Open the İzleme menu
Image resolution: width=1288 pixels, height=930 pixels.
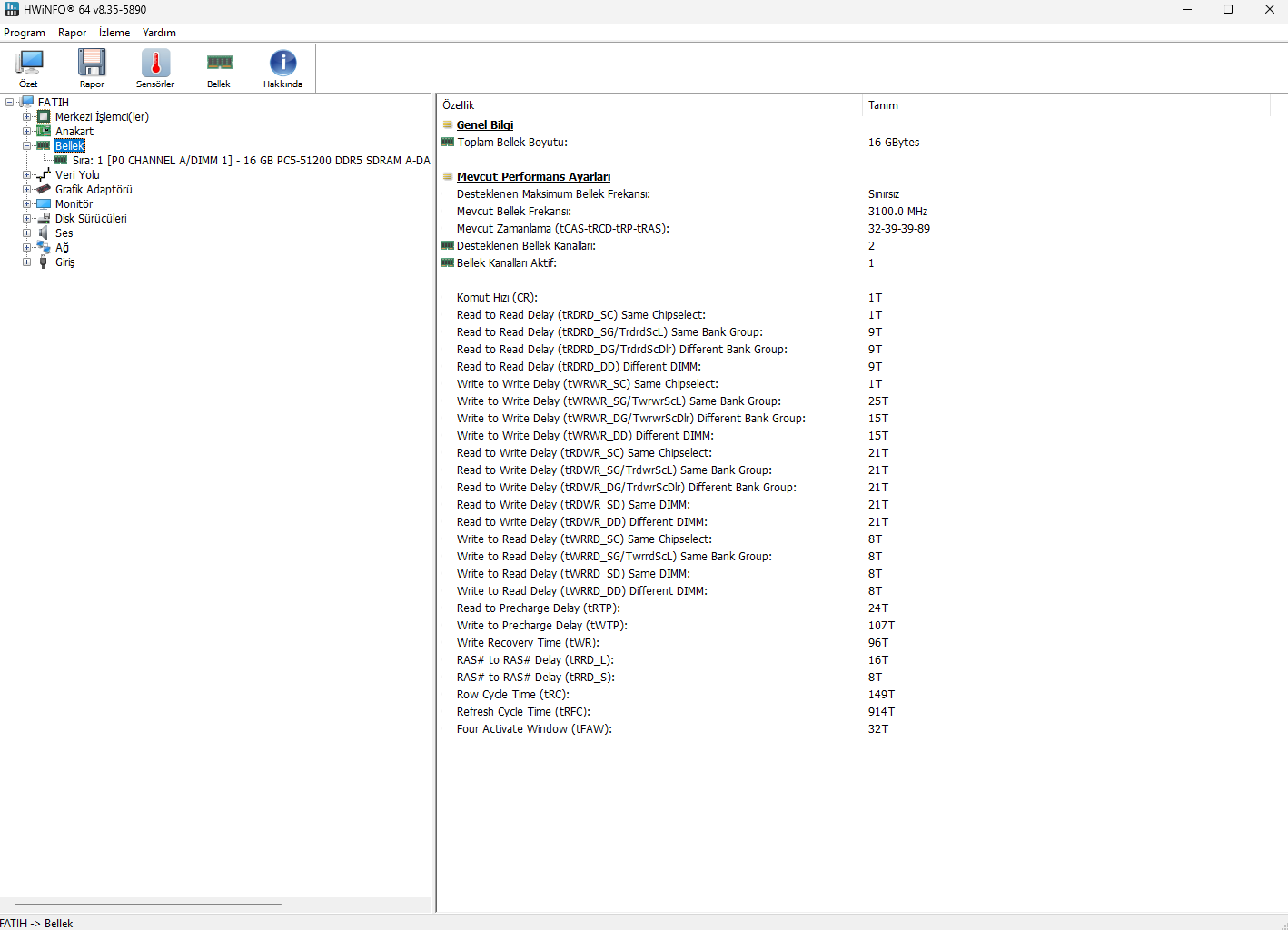pyautogui.click(x=114, y=33)
